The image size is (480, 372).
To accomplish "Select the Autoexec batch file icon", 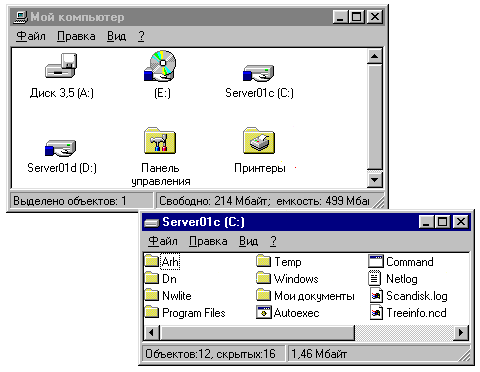I will (x=264, y=312).
